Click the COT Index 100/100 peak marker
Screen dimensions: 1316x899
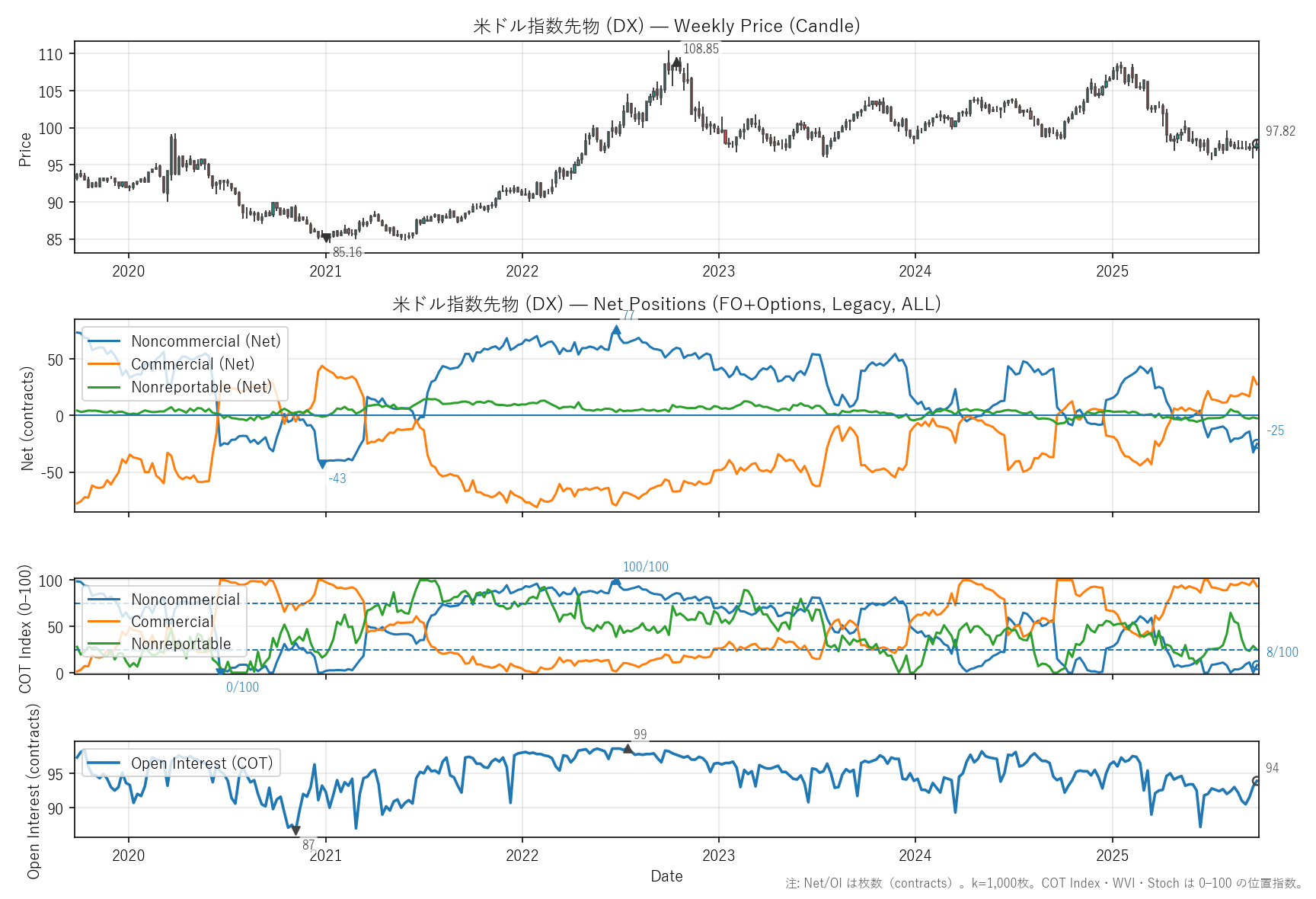pyautogui.click(x=615, y=582)
